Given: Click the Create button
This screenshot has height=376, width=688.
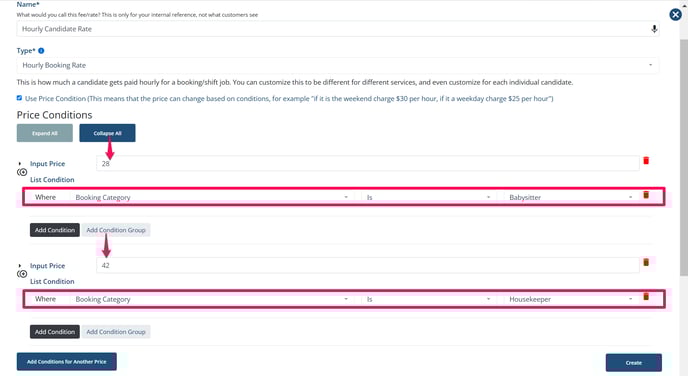Looking at the screenshot, I should coord(634,363).
